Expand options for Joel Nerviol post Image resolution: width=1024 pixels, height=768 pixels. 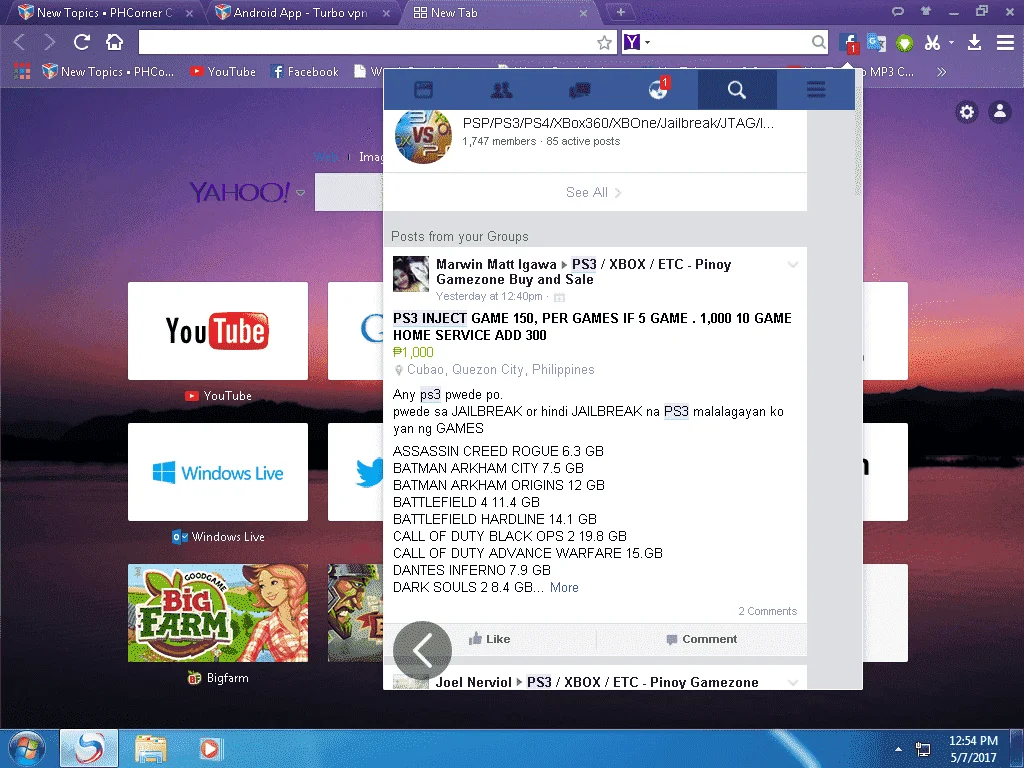tap(793, 682)
